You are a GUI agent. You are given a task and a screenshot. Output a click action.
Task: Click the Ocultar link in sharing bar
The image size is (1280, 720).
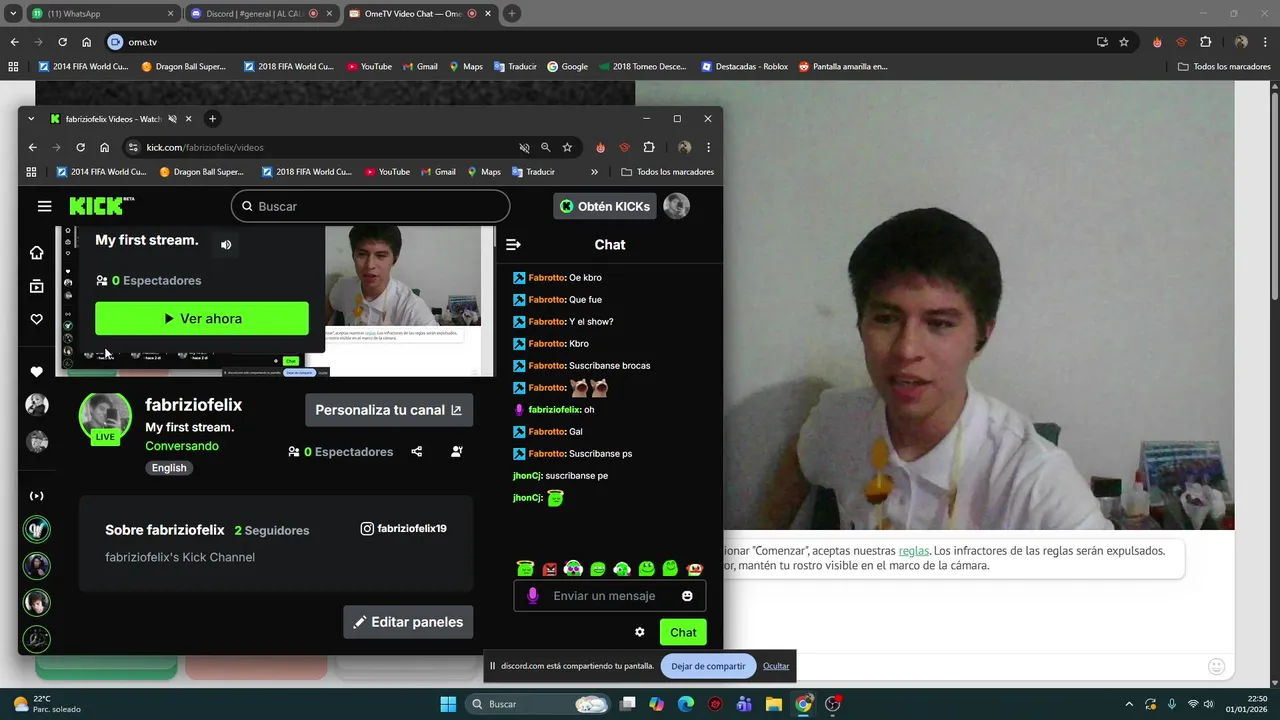point(776,666)
